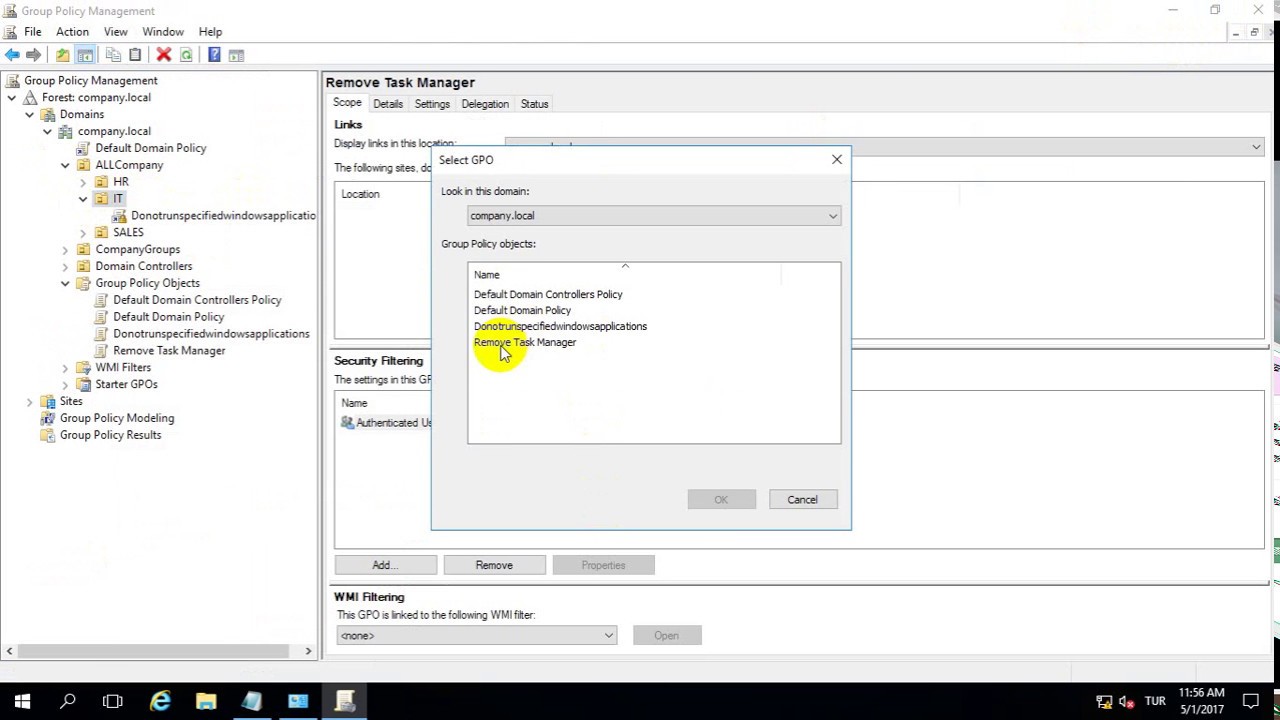Launch Internet Explorer from the taskbar
Screen dimensions: 1280x720
click(160, 701)
